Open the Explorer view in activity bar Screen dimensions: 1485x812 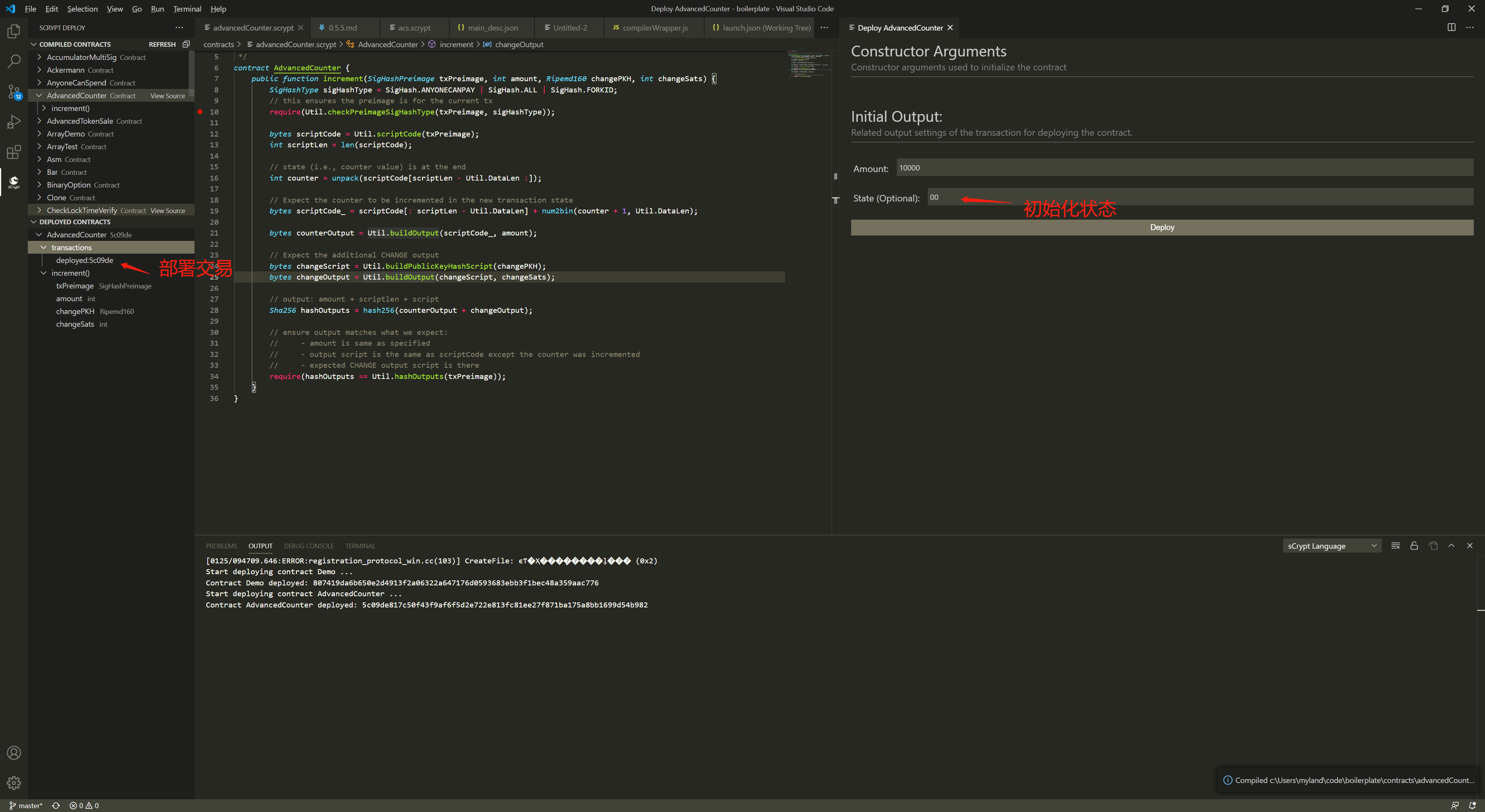(14, 31)
